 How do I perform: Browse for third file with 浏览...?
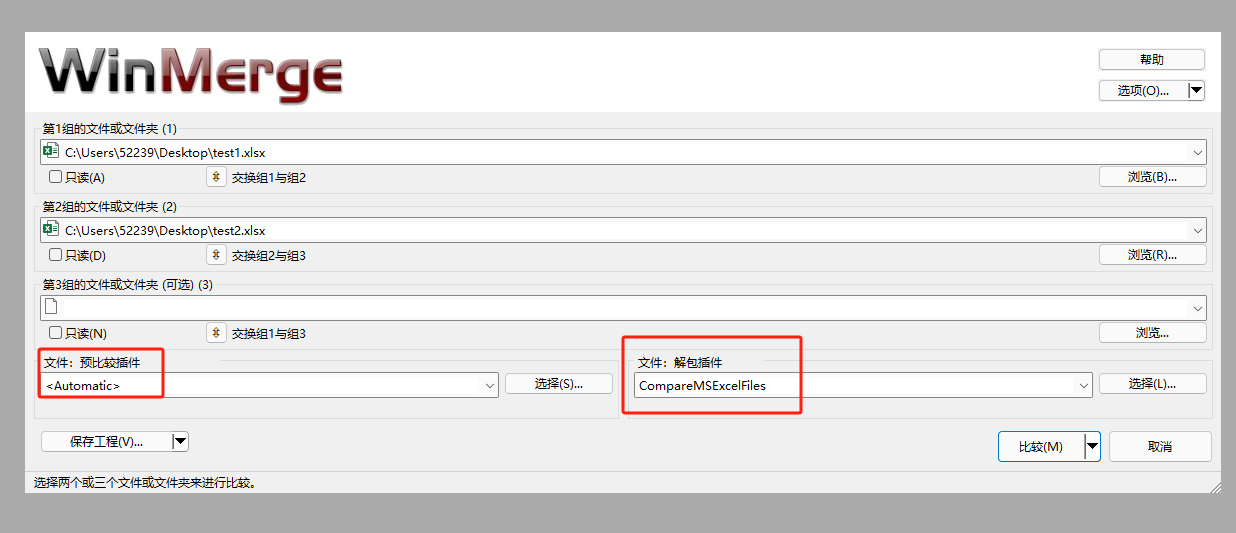1152,333
